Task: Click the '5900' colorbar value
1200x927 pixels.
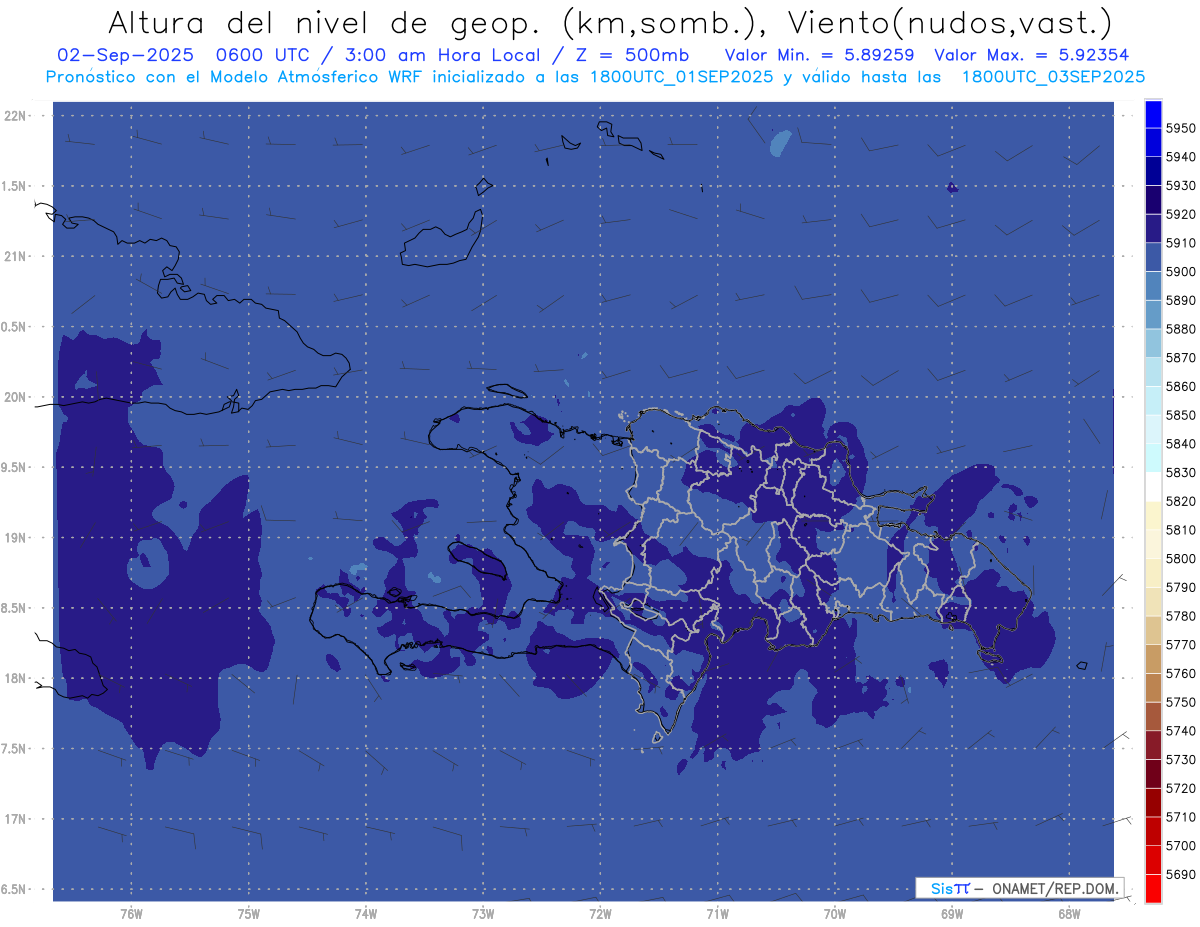Action: pos(1180,271)
